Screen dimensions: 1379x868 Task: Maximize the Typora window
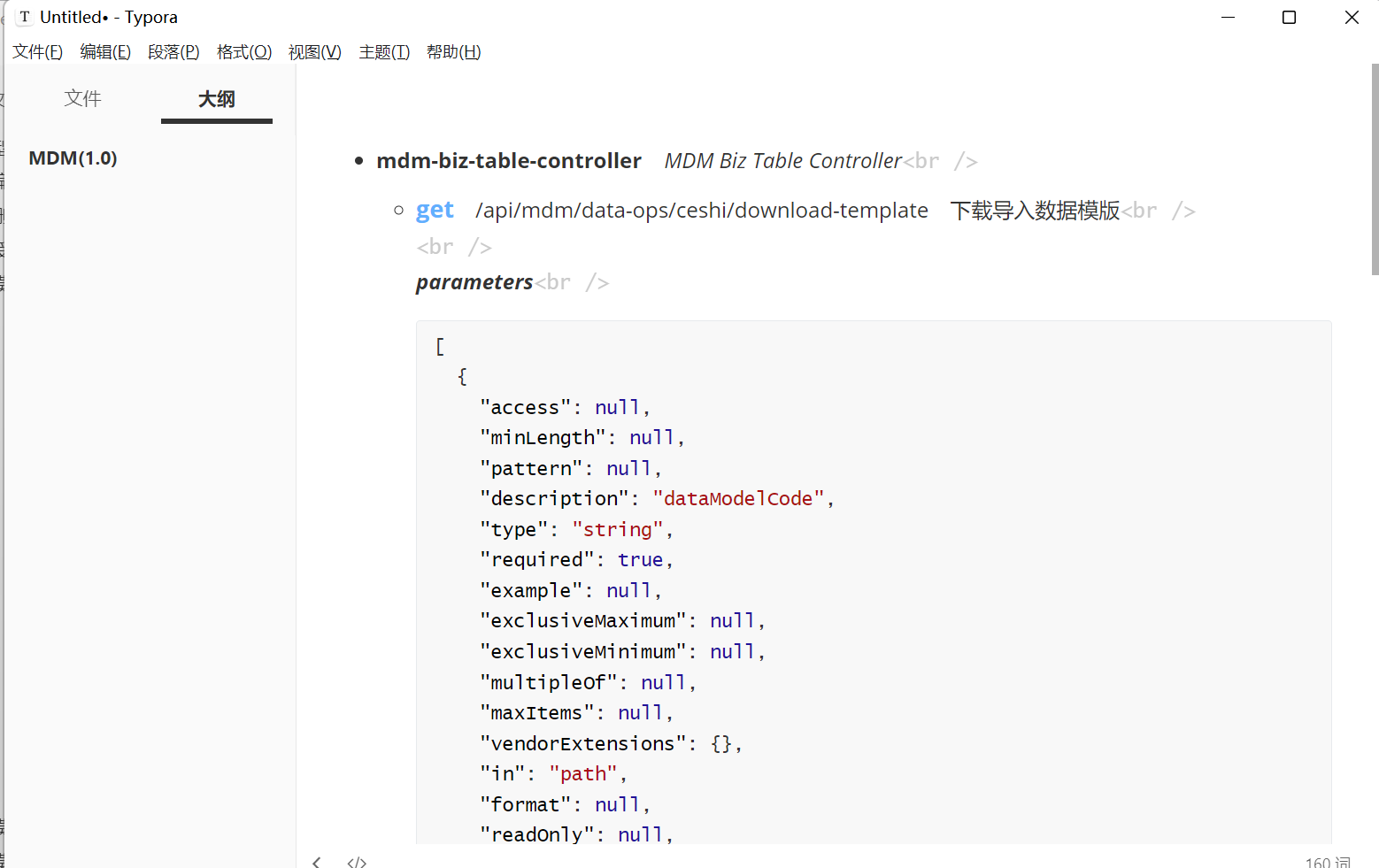(1289, 17)
